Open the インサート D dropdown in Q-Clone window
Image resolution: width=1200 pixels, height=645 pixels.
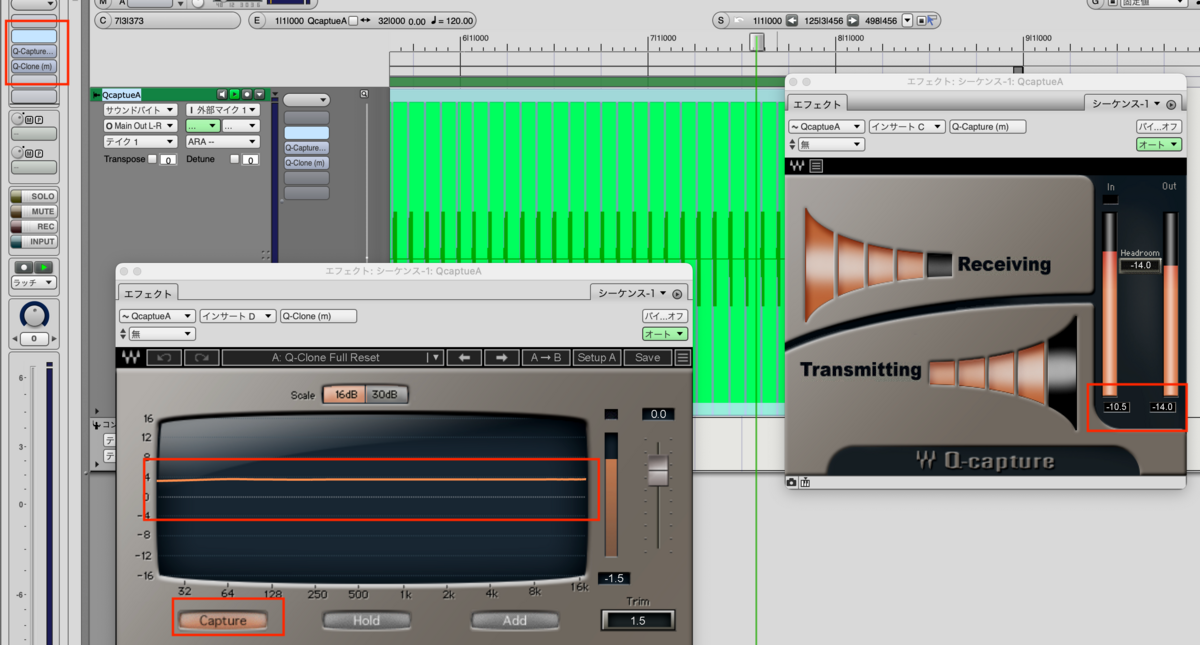[x=237, y=316]
